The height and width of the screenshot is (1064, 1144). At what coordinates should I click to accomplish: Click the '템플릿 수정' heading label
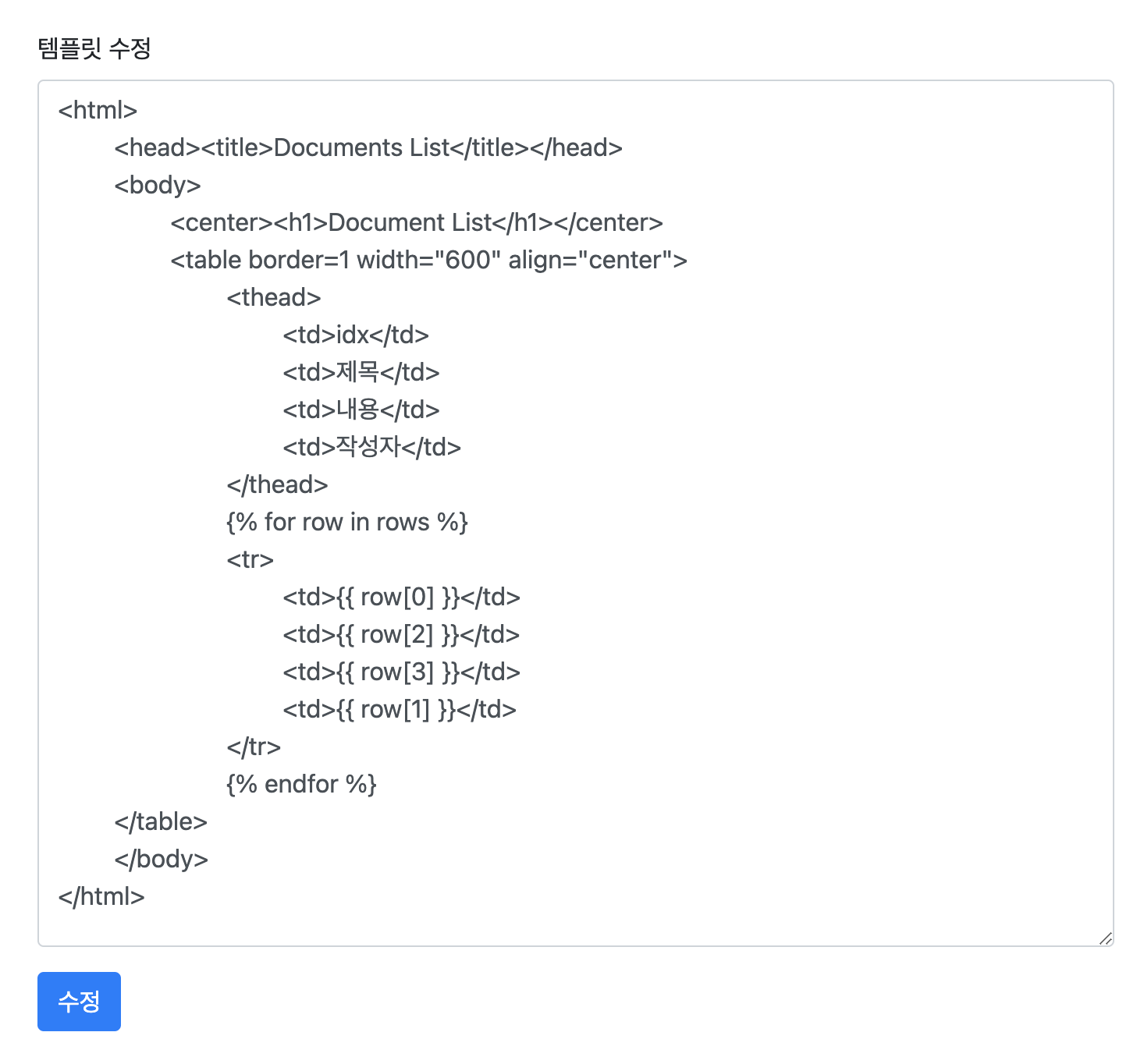click(x=94, y=48)
